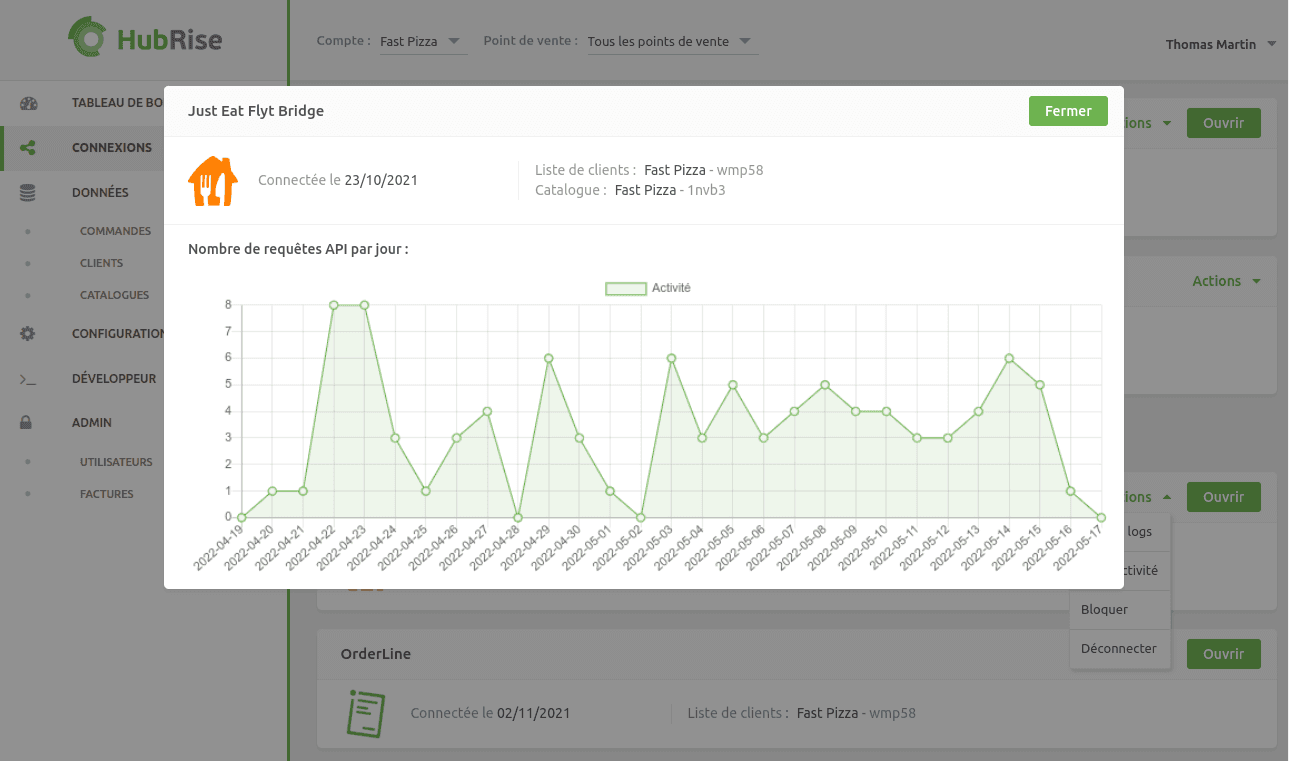Click the Just Eat orange house logo
This screenshot has width=1289, height=761.
213,181
